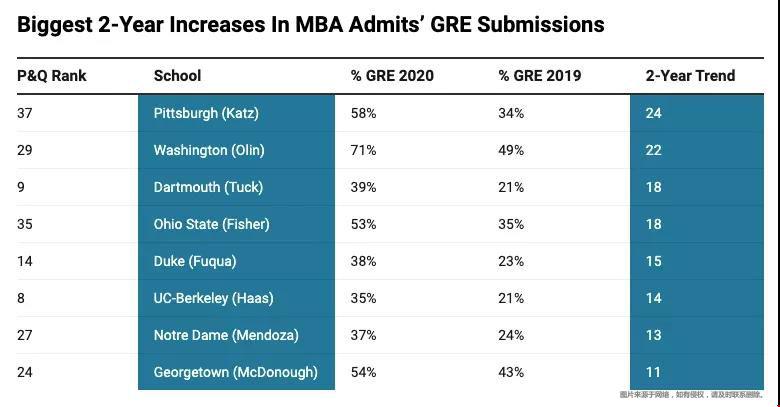This screenshot has height=407, width=780.
Task: Click Pittsburgh's 2-year trend value 24
Action: click(653, 113)
